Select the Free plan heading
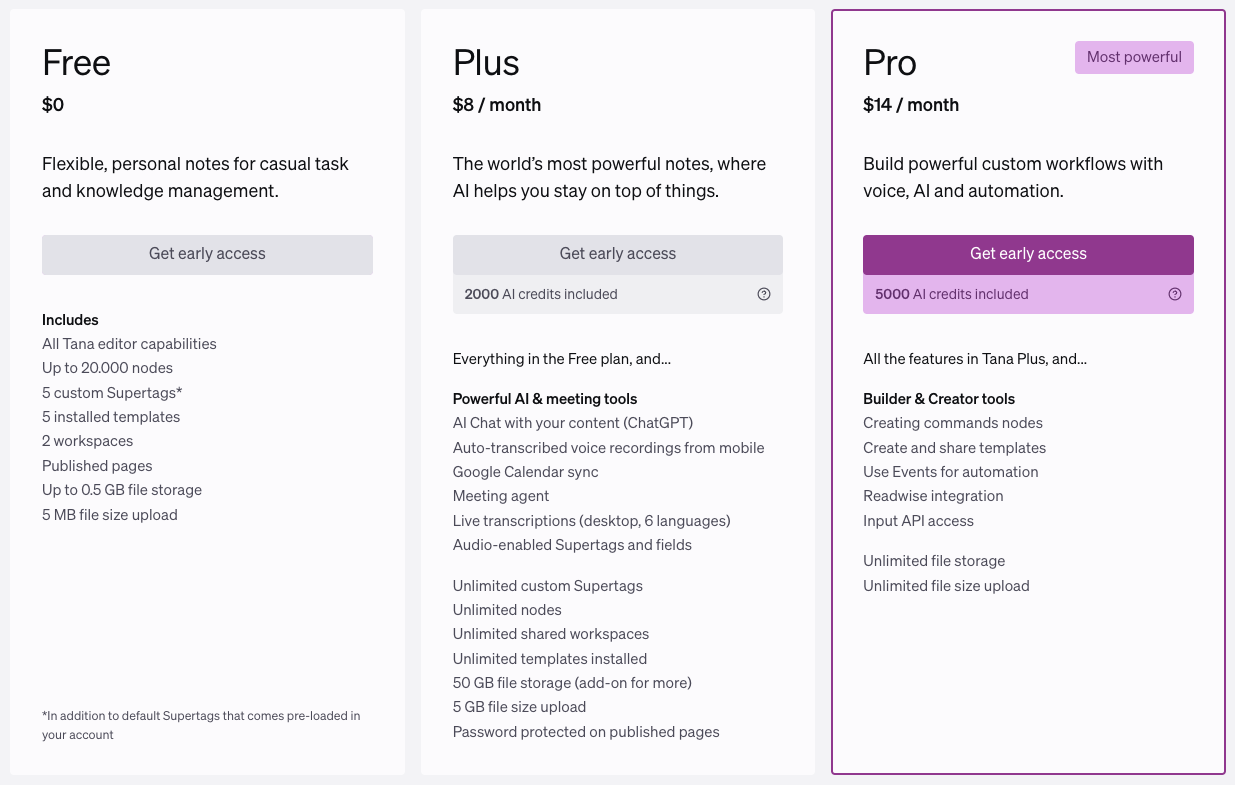This screenshot has width=1235, height=785. [x=76, y=63]
